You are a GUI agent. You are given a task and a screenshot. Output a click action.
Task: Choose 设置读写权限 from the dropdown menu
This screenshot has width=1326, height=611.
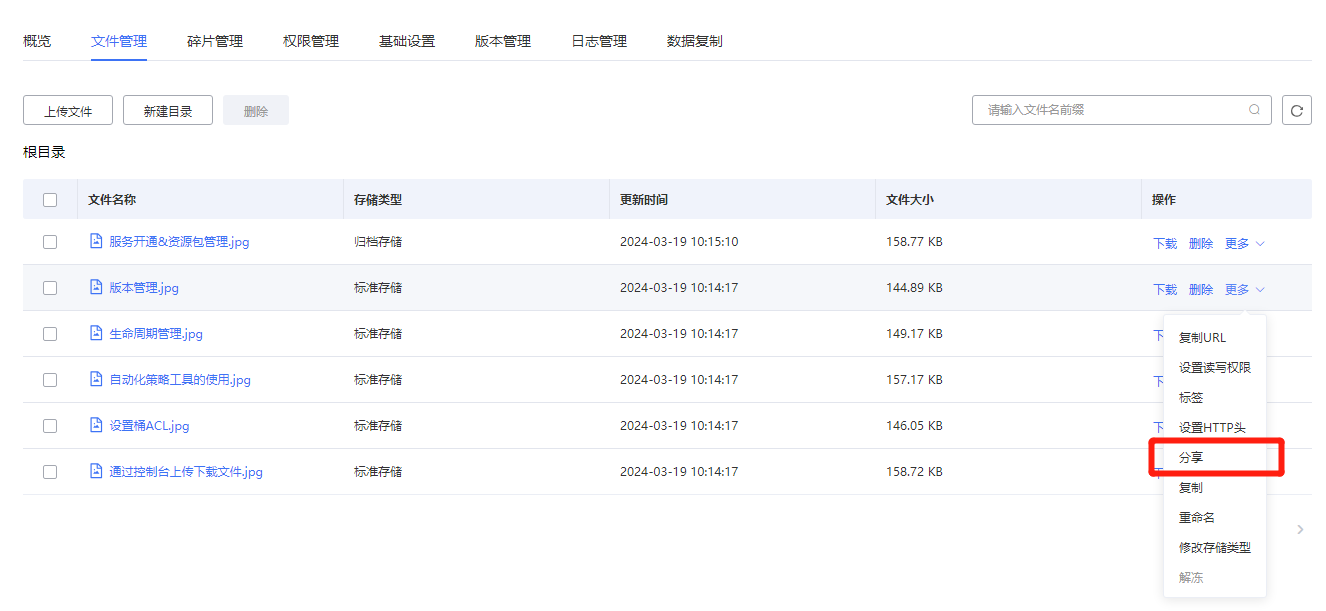tap(1215, 368)
